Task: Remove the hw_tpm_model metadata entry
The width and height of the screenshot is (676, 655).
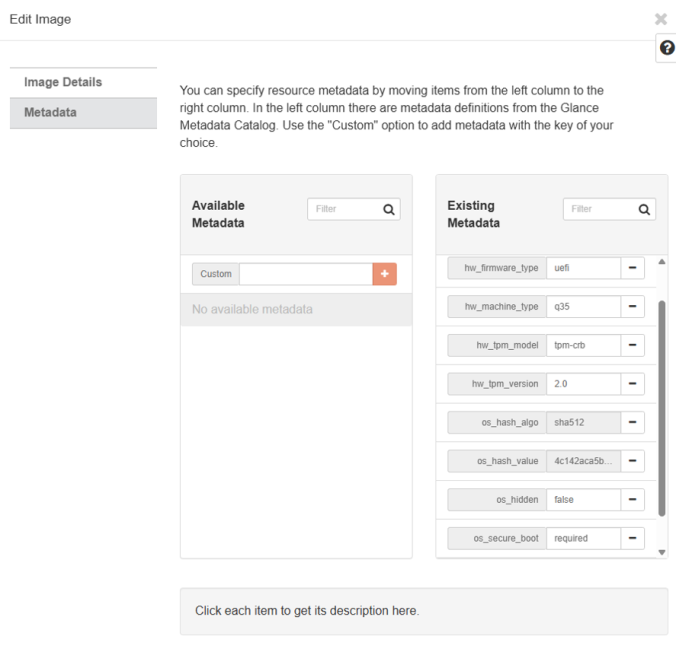Action: click(x=632, y=345)
